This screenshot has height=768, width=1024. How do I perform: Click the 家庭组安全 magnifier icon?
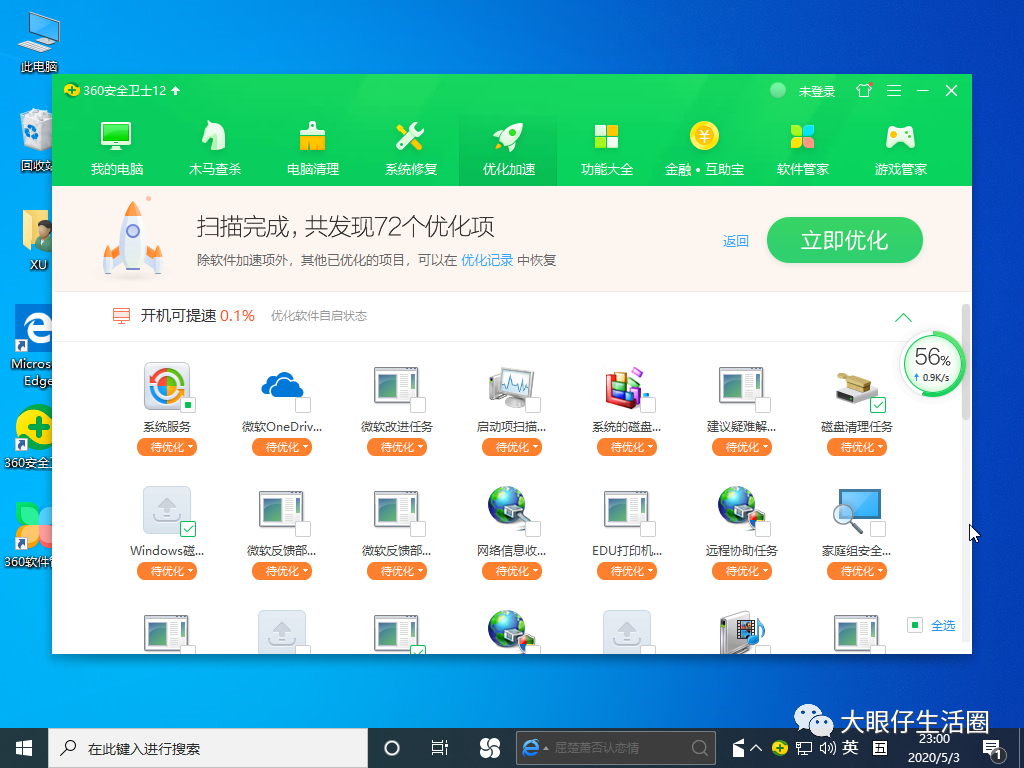(x=857, y=510)
